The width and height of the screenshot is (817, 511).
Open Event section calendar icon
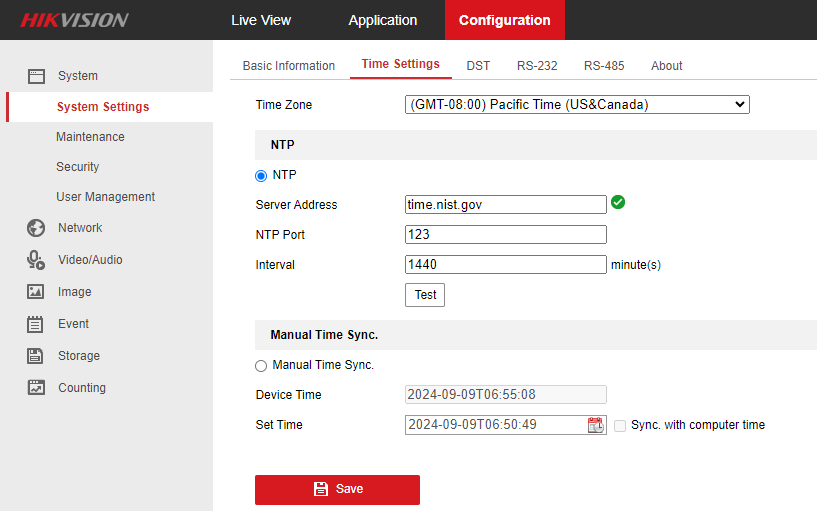36,324
